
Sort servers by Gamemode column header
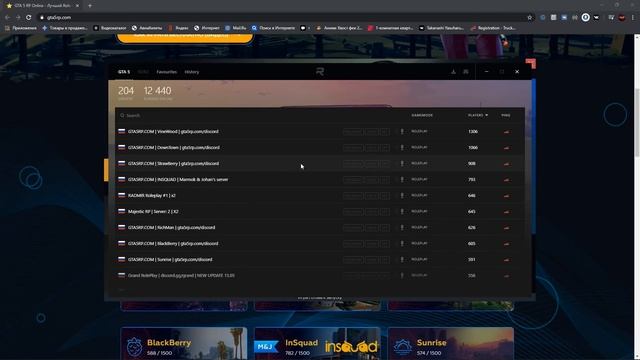click(x=422, y=115)
